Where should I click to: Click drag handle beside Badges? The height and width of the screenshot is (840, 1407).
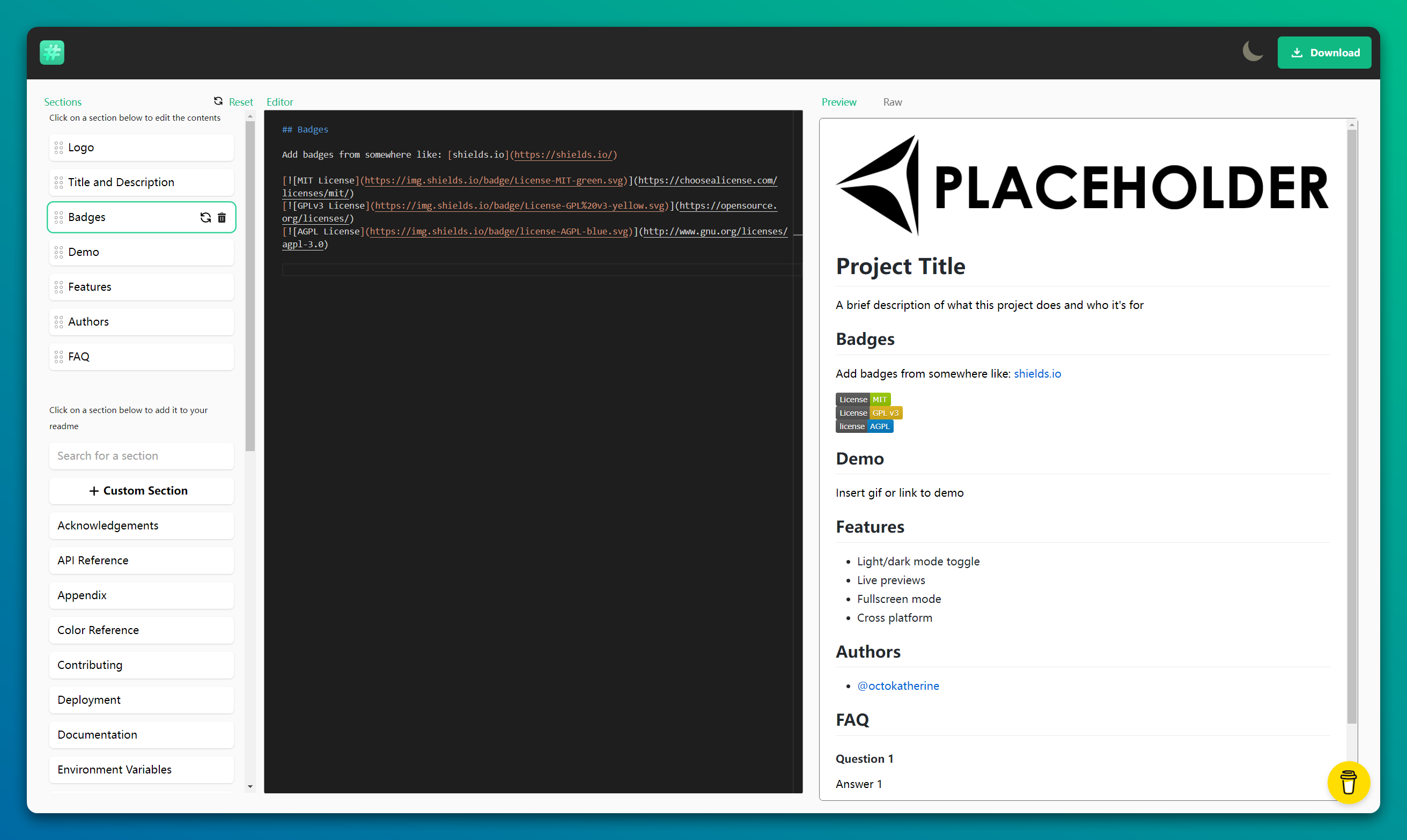pos(59,217)
